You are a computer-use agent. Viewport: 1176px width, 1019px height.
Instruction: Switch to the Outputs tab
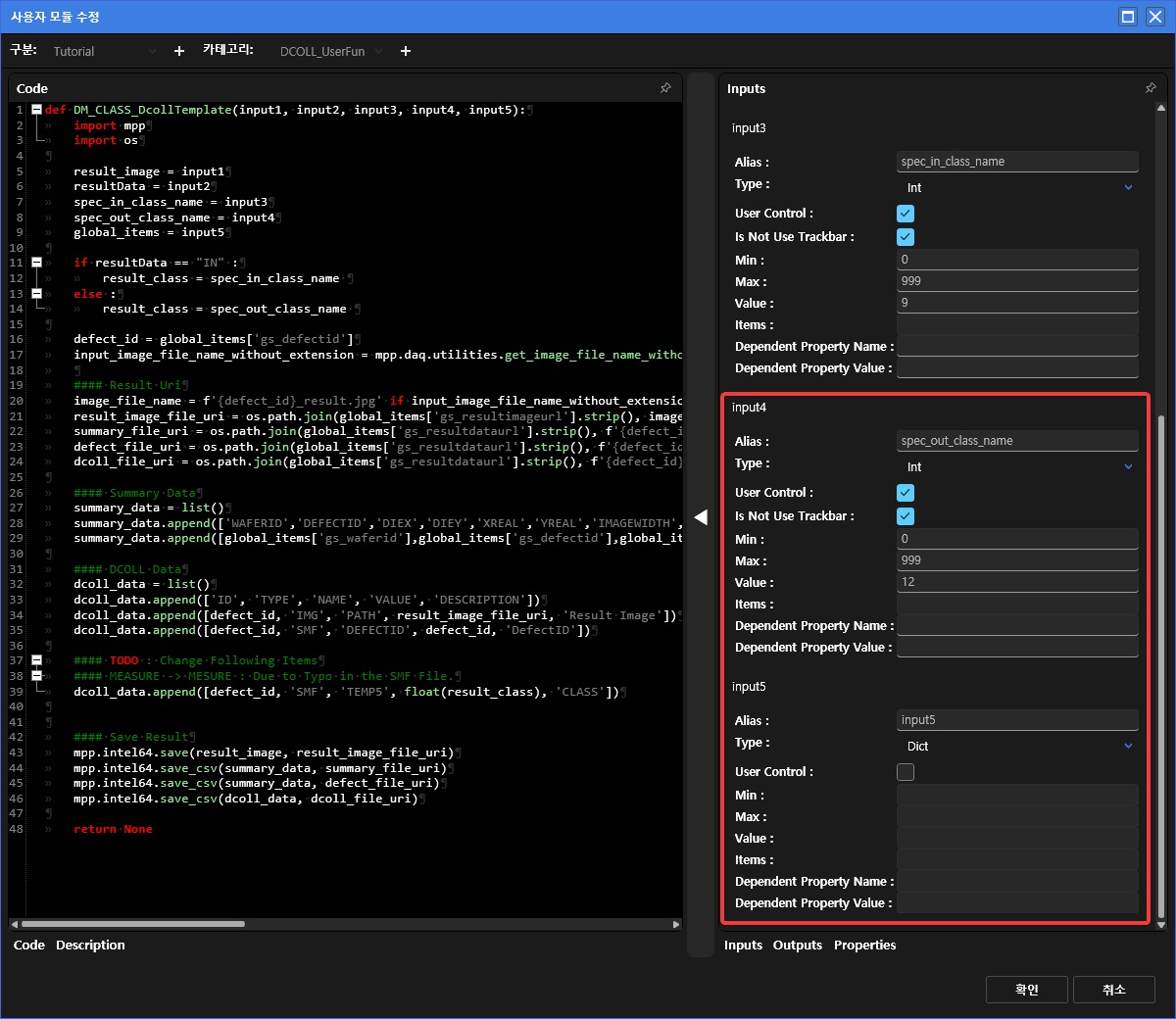(x=797, y=946)
